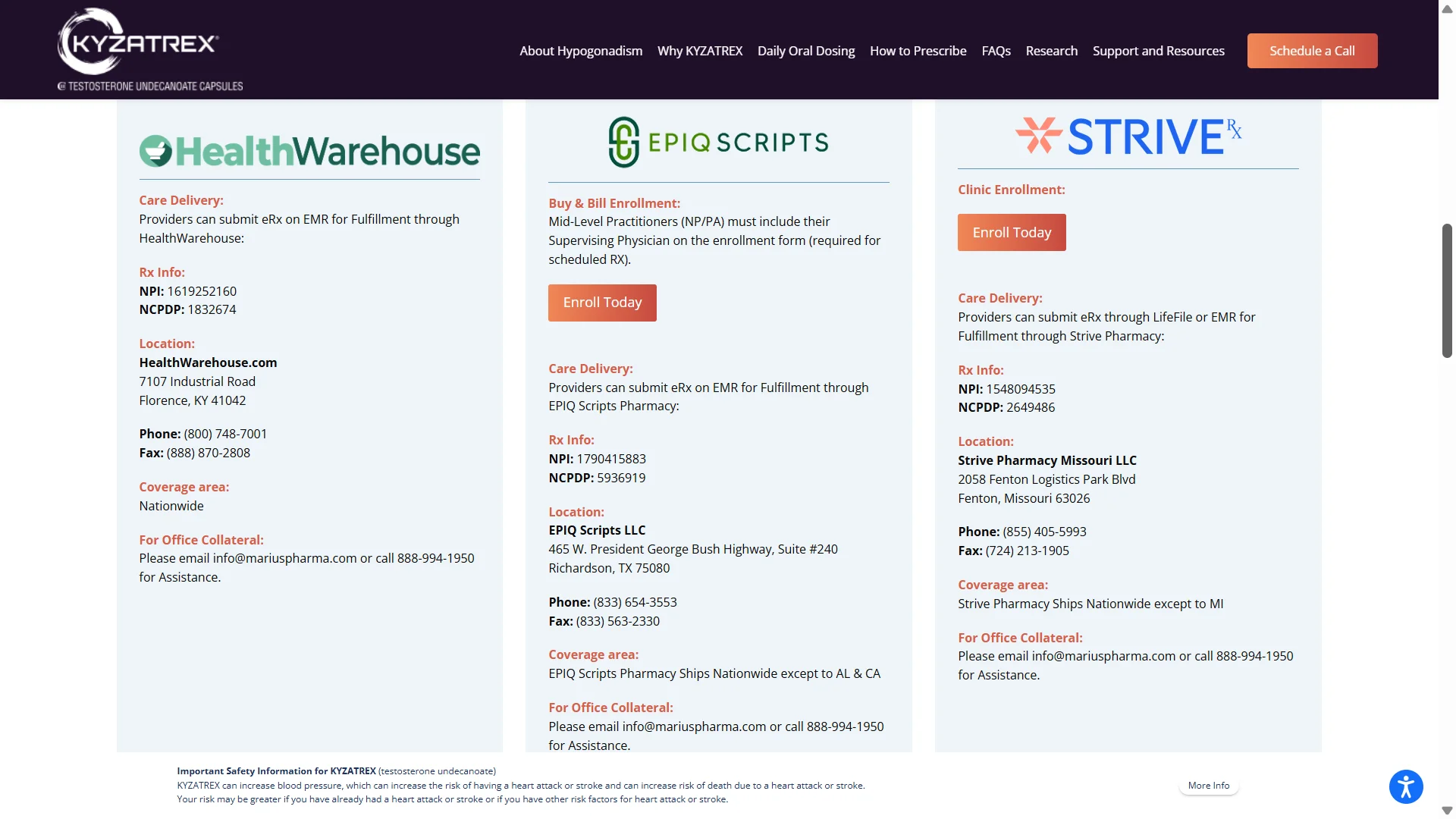Click the Schedule a Call button

1312,51
